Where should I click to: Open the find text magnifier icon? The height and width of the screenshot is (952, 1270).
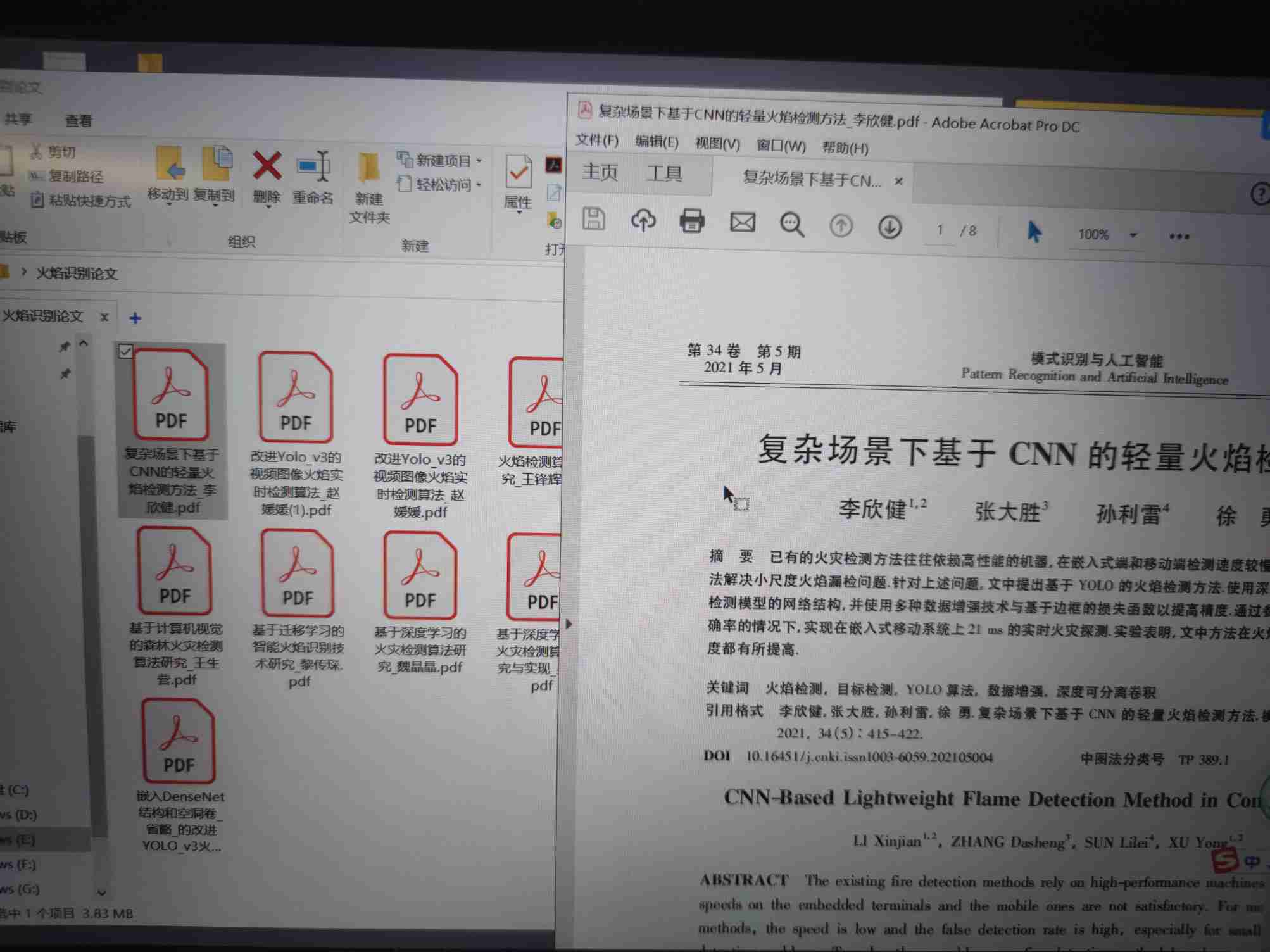[x=791, y=224]
